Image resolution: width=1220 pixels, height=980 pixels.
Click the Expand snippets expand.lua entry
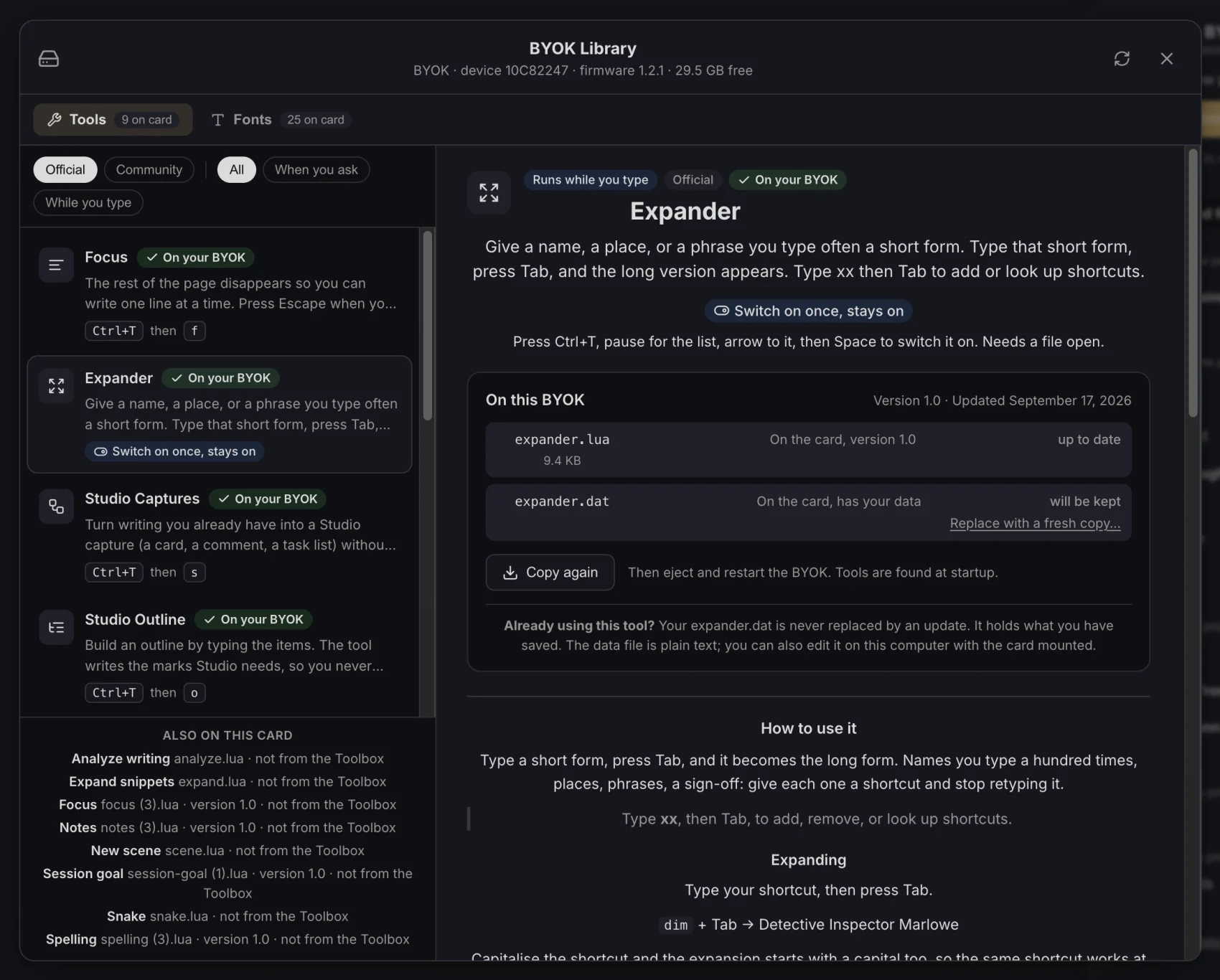pos(227,782)
